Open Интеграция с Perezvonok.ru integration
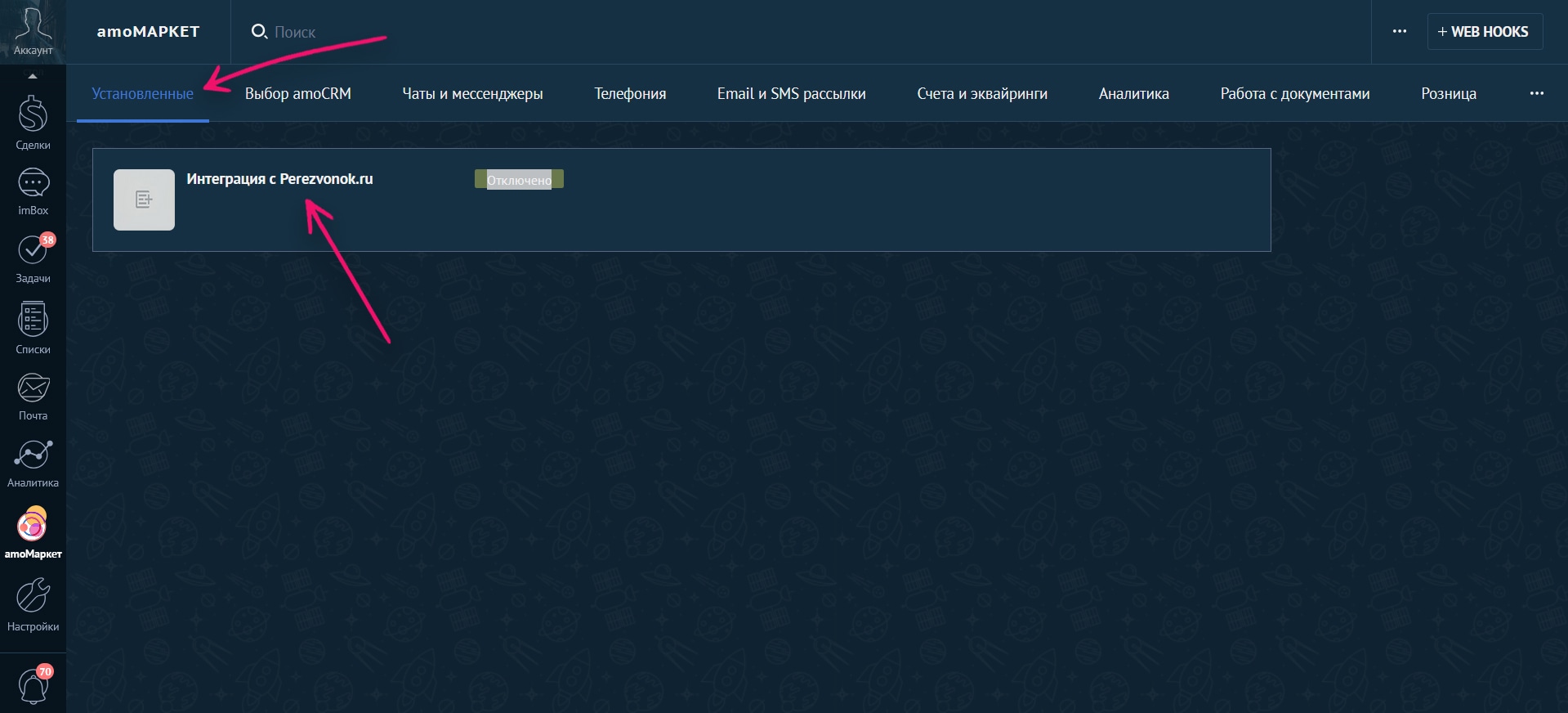The width and height of the screenshot is (1568, 713). (x=279, y=179)
